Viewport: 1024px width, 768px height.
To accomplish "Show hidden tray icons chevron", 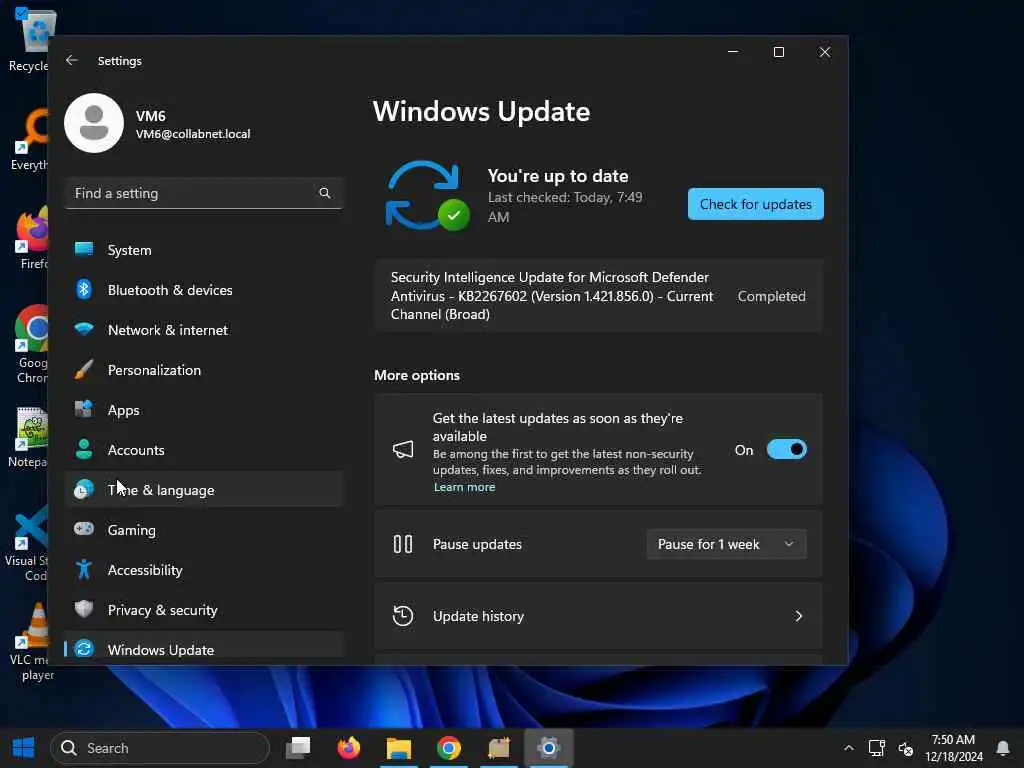I will pyautogui.click(x=848, y=748).
